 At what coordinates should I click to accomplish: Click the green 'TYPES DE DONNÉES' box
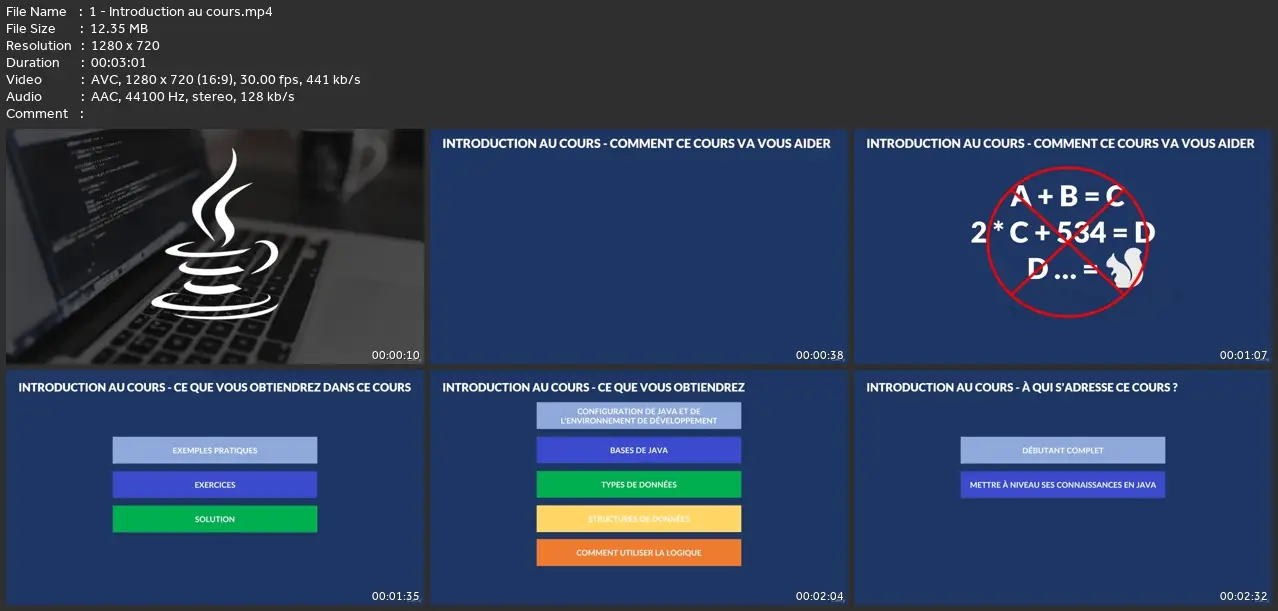click(x=639, y=485)
